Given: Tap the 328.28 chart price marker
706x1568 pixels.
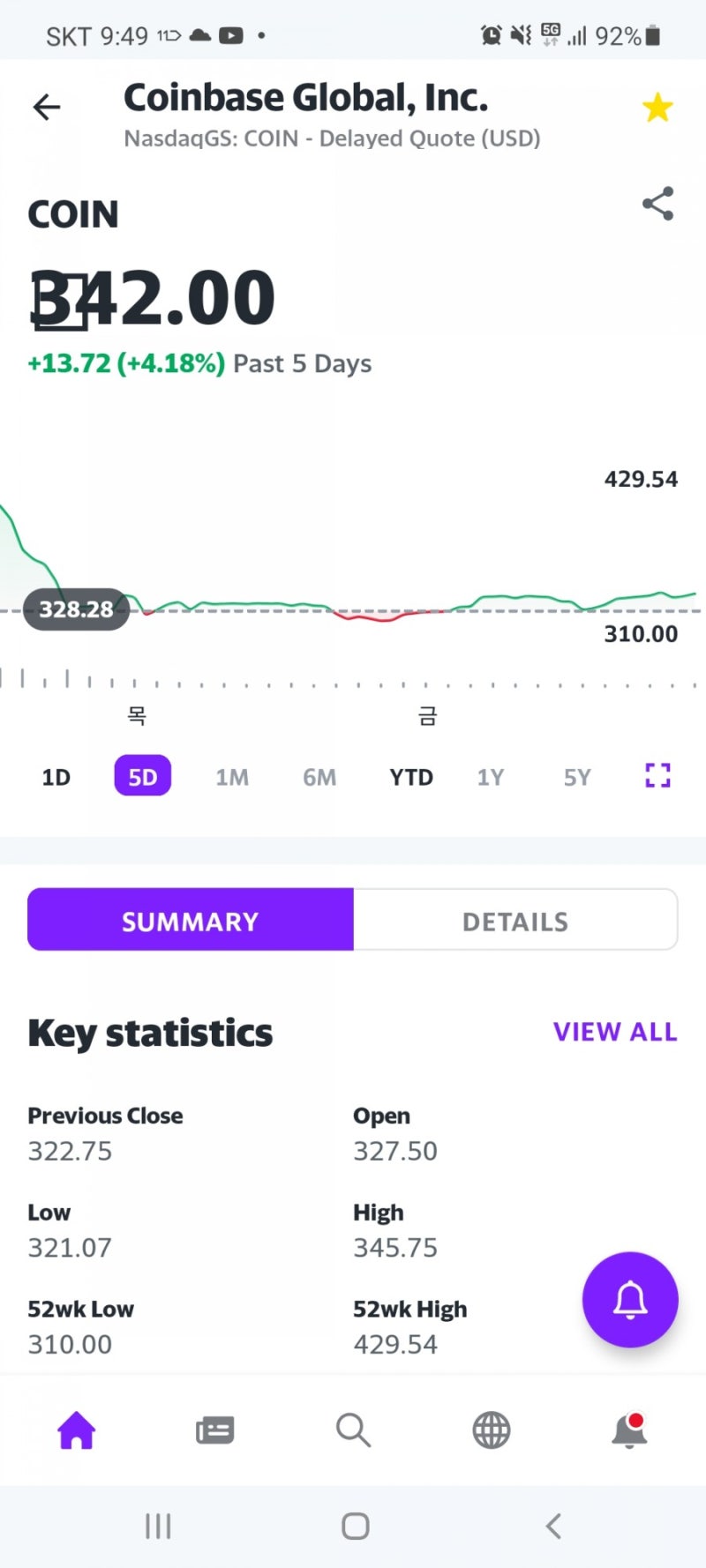Looking at the screenshot, I should (77, 609).
